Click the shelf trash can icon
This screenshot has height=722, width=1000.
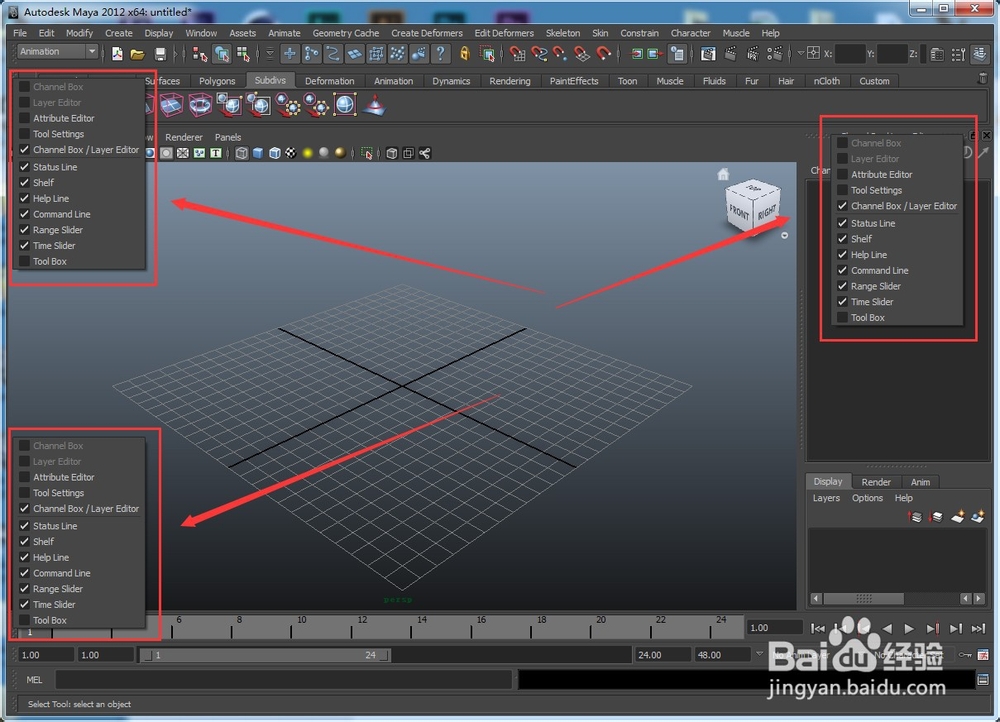click(983, 80)
